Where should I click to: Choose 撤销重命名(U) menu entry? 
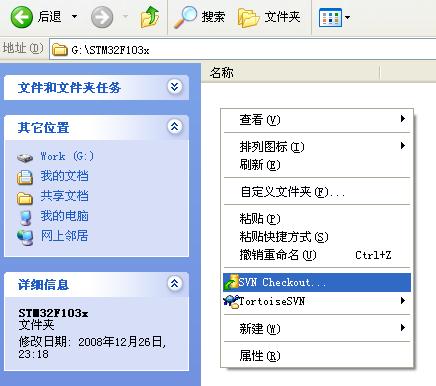pyautogui.click(x=317, y=255)
